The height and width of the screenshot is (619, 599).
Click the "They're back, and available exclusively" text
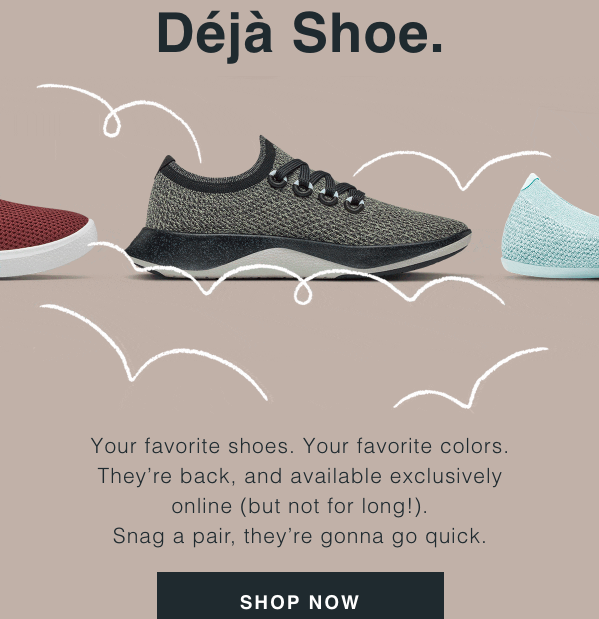[x=300, y=476]
